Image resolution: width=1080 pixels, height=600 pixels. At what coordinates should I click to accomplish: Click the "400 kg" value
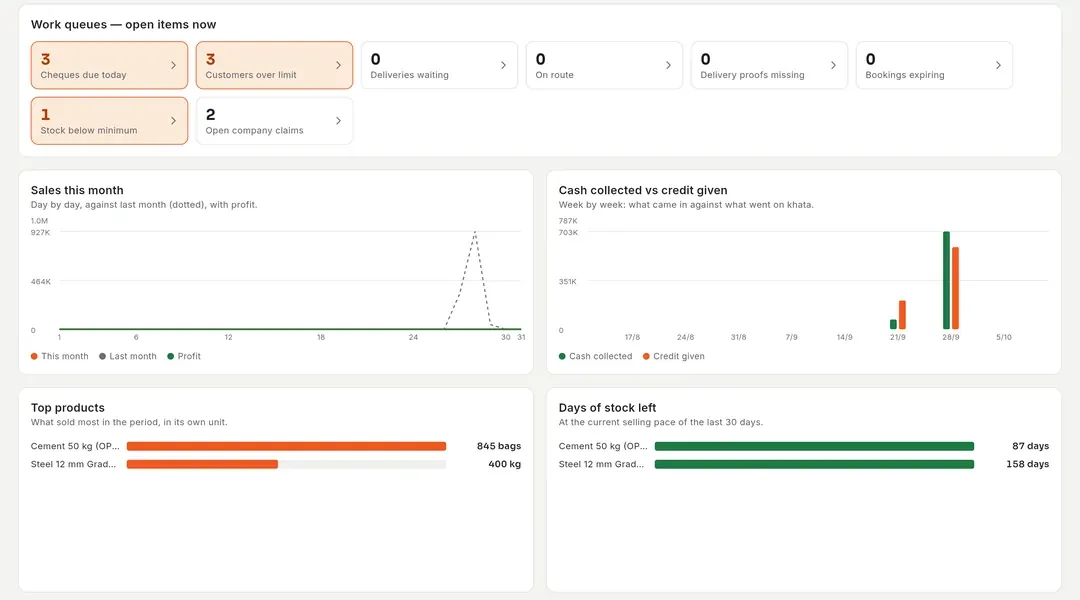(x=504, y=464)
